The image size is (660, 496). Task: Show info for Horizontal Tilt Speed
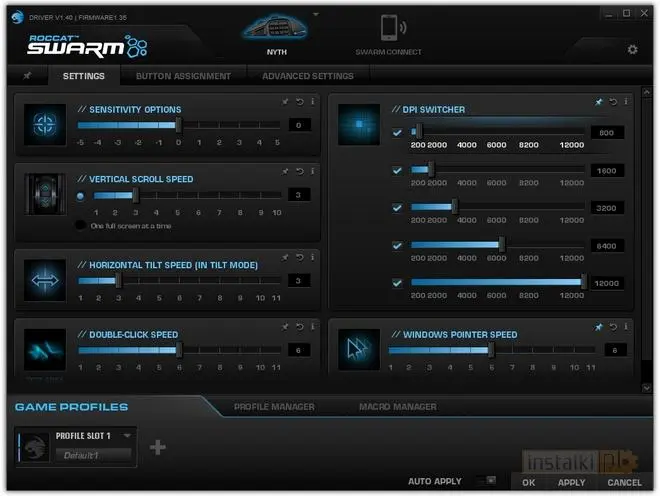pyautogui.click(x=312, y=257)
